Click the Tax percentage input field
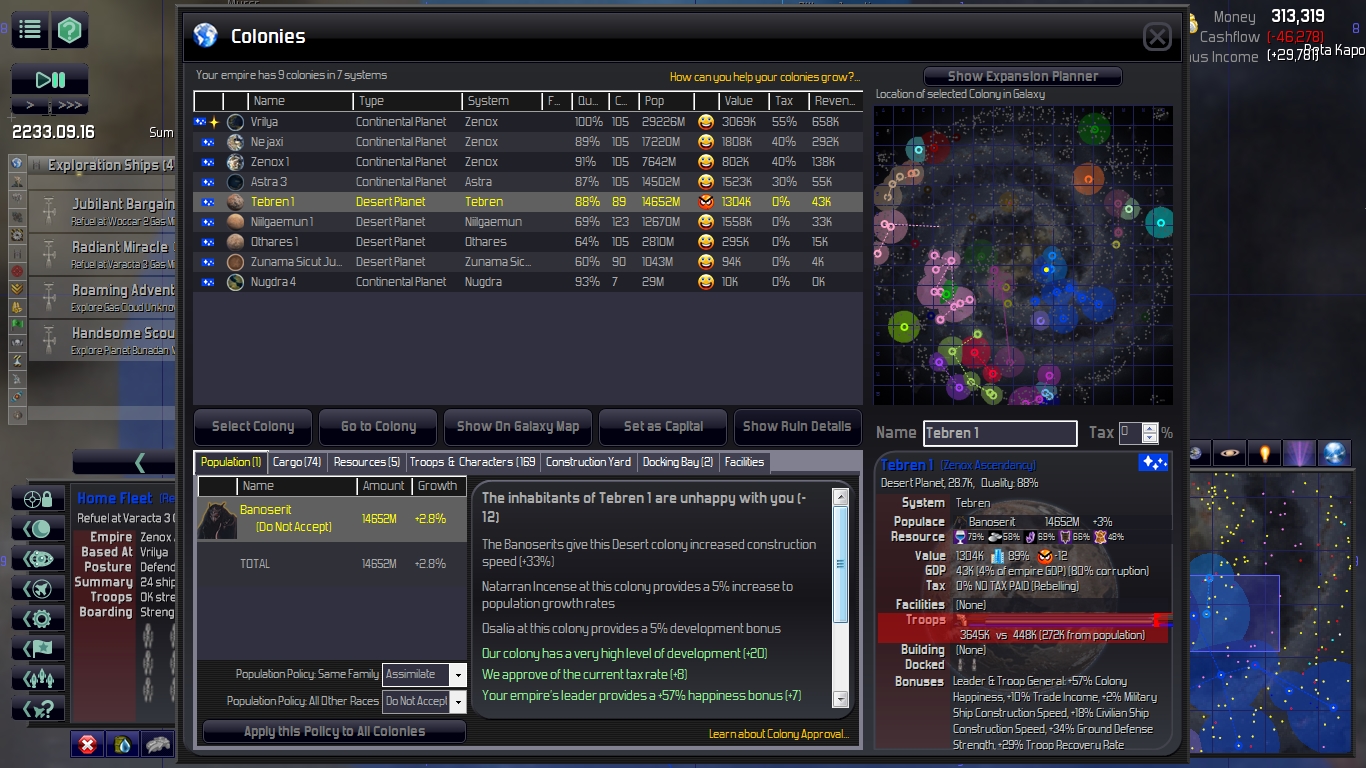 point(1130,433)
